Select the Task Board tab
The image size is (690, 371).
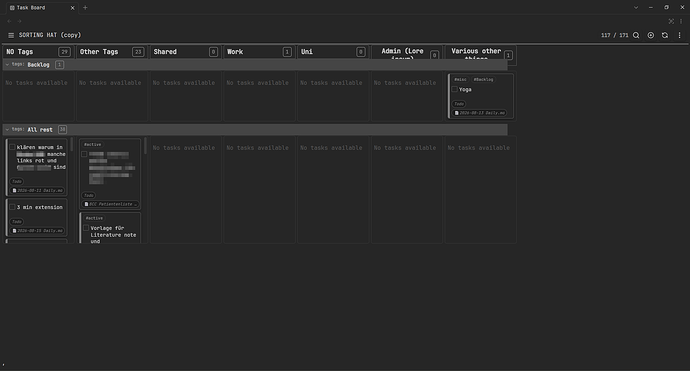(42, 7)
